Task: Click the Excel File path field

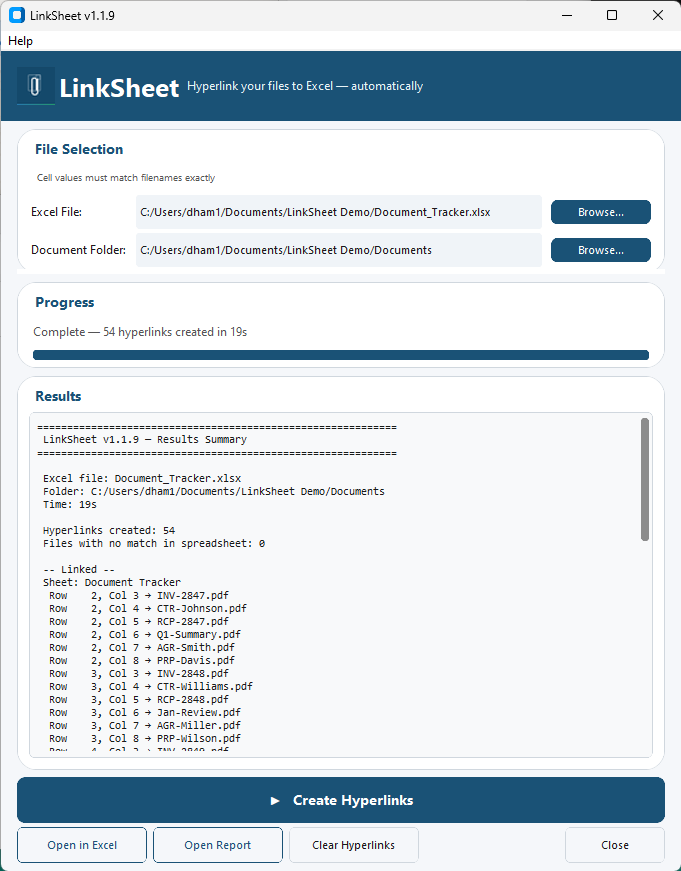Action: coord(339,212)
